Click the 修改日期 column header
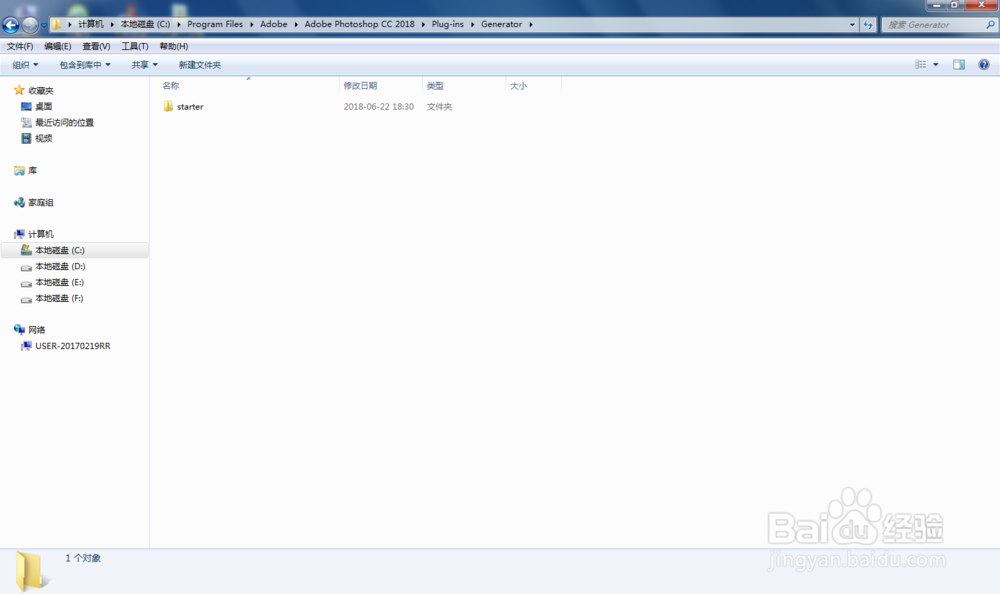The image size is (1000, 594). click(x=360, y=85)
